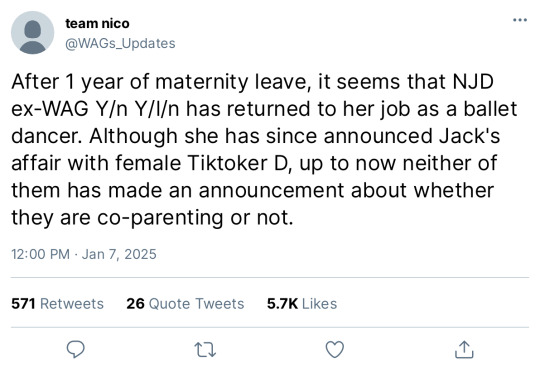The width and height of the screenshot is (540, 382).
Task: Click the 5.7K likes count number
Action: pos(282,303)
